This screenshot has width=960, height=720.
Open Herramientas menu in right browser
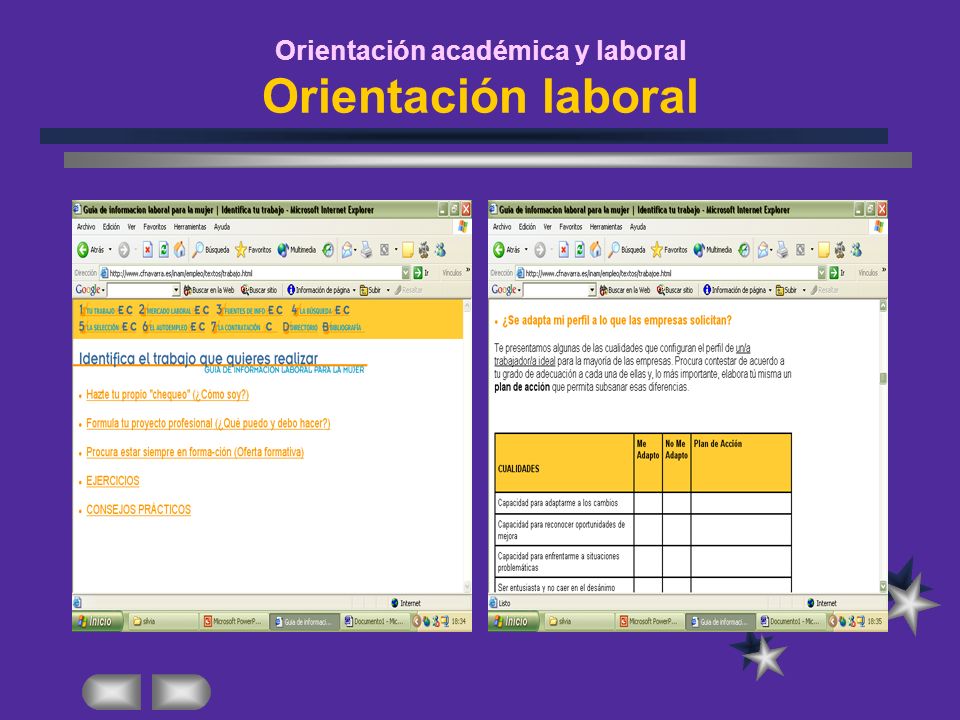[606, 227]
